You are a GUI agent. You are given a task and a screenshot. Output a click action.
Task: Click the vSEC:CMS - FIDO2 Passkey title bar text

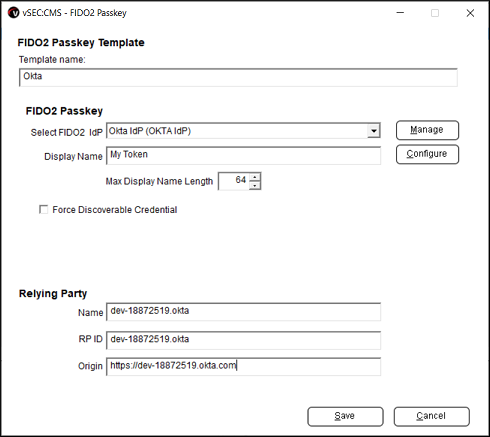[74, 13]
